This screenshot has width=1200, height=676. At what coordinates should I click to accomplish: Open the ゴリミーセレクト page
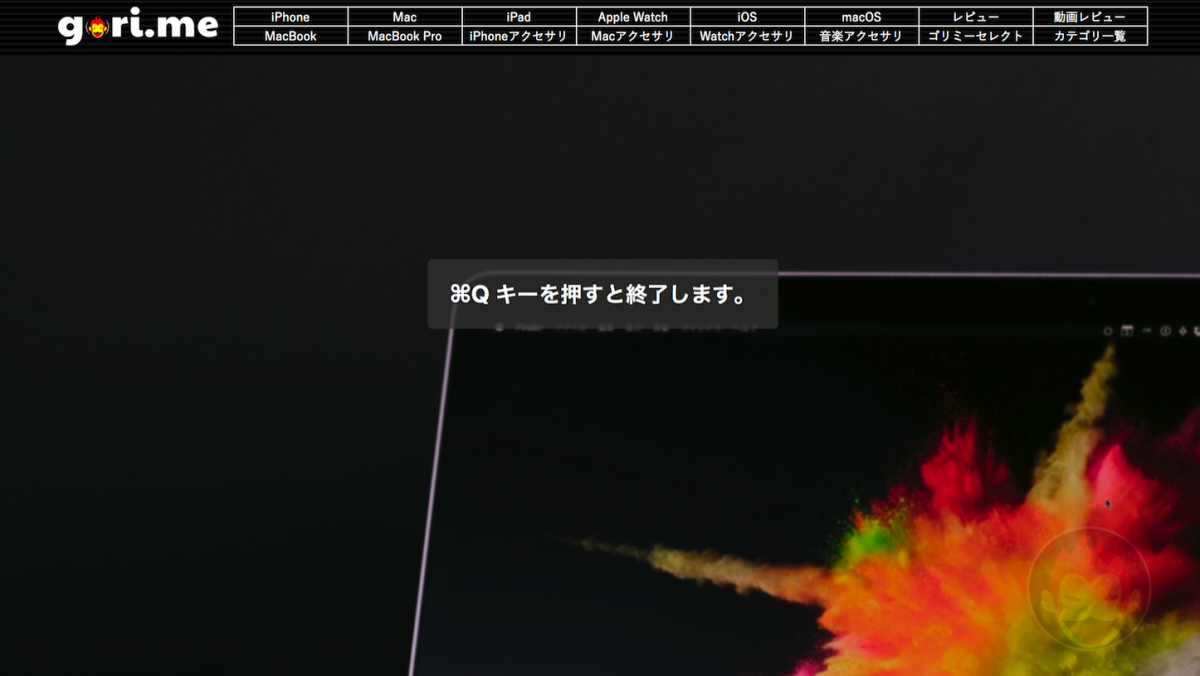click(976, 35)
